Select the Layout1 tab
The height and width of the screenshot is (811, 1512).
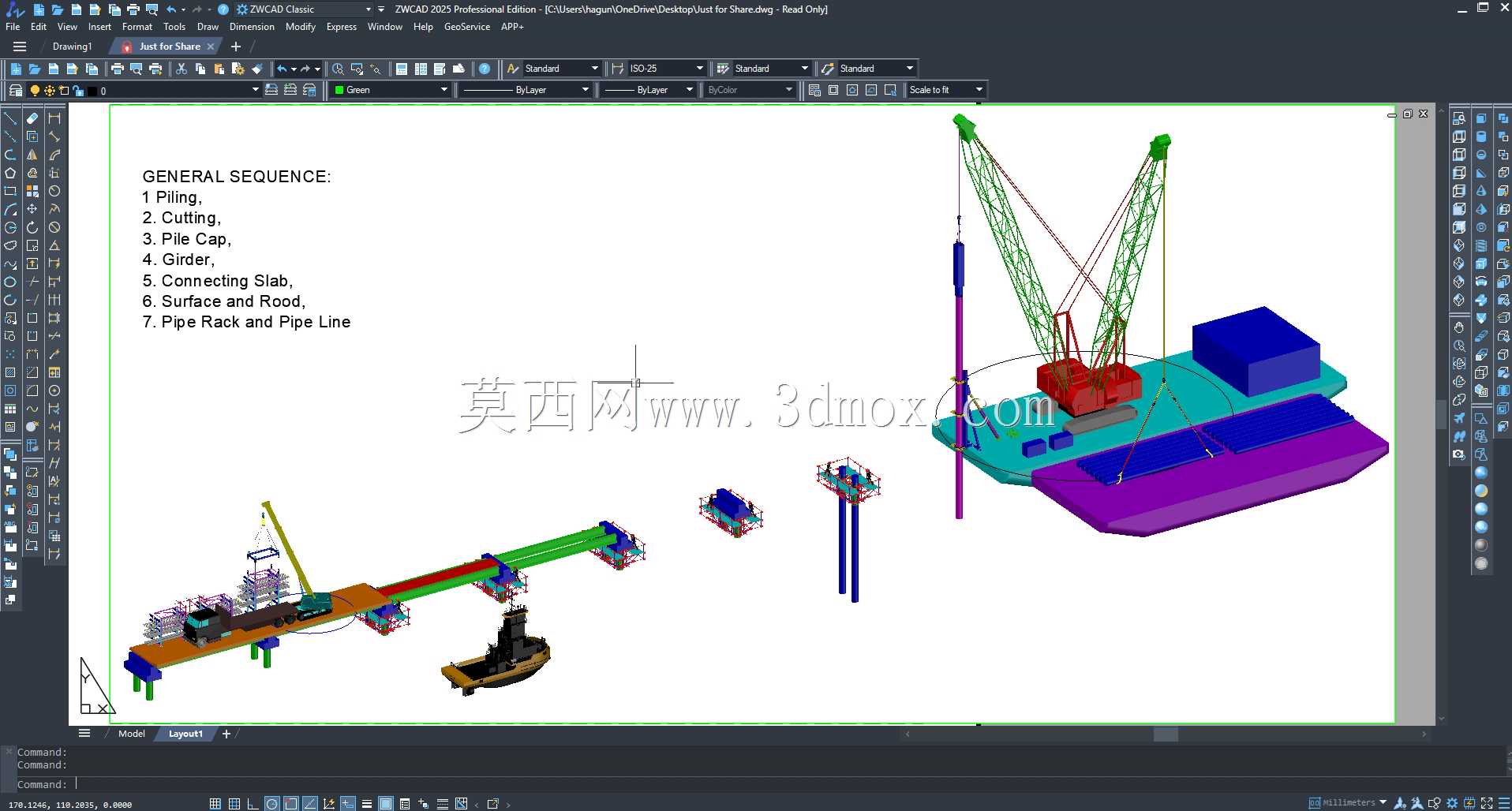click(185, 734)
